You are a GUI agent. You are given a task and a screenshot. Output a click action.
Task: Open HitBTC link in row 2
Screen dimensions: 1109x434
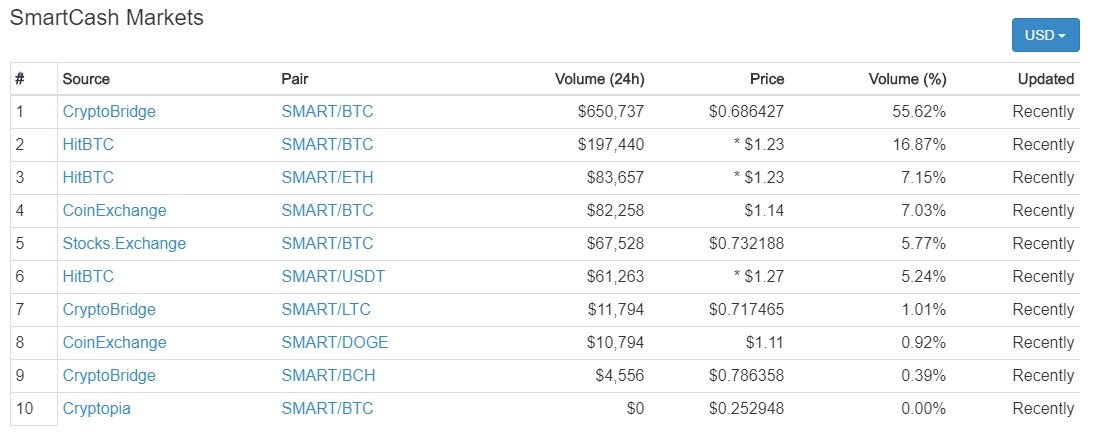88,145
